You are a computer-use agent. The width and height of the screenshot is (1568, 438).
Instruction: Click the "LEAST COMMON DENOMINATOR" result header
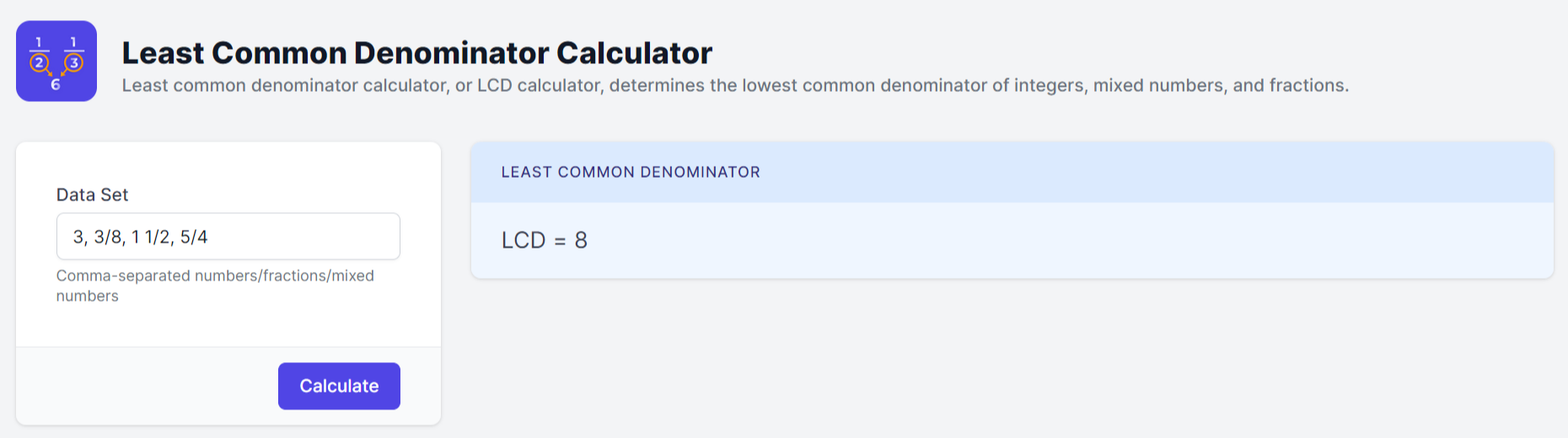[x=630, y=172]
